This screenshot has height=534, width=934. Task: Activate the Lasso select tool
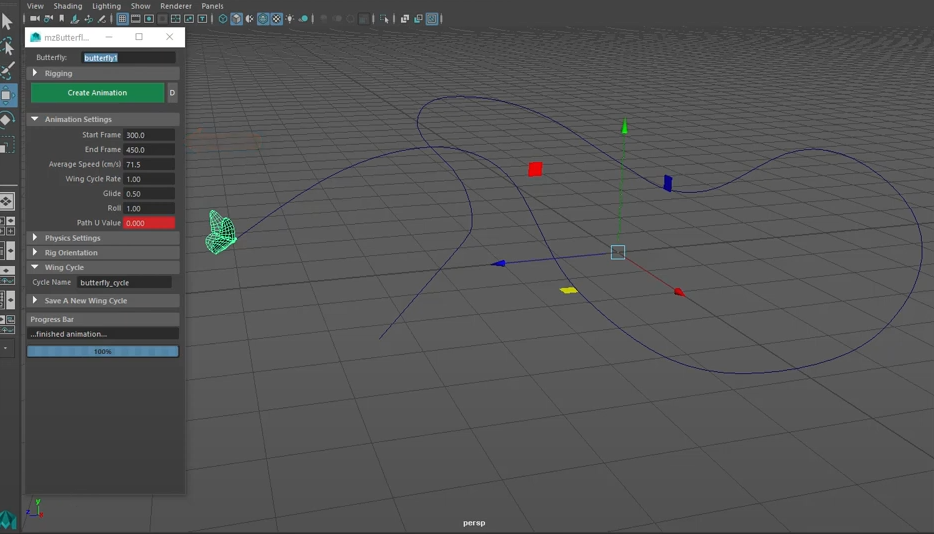7,46
